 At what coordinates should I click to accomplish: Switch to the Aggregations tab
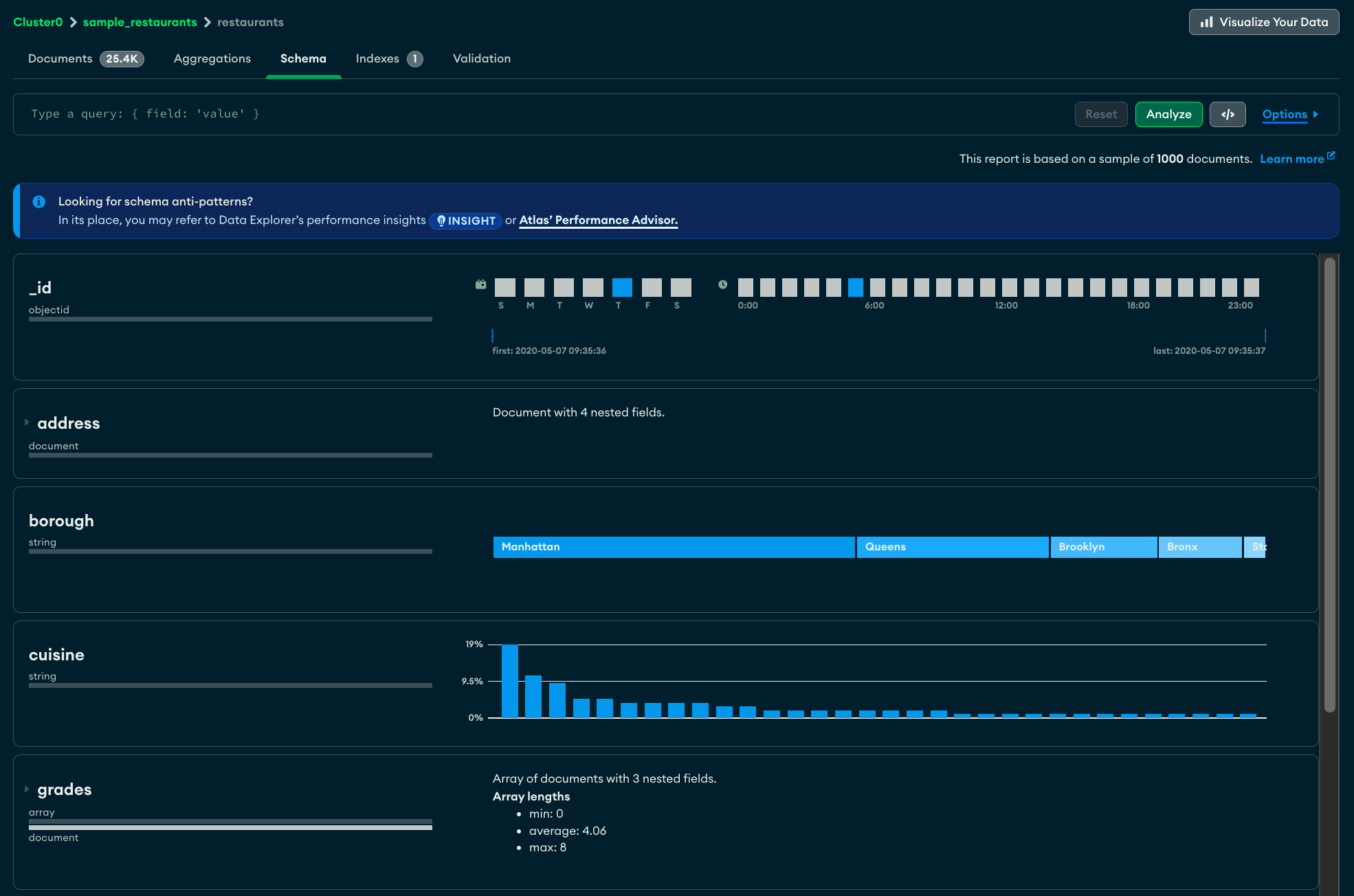tap(212, 58)
